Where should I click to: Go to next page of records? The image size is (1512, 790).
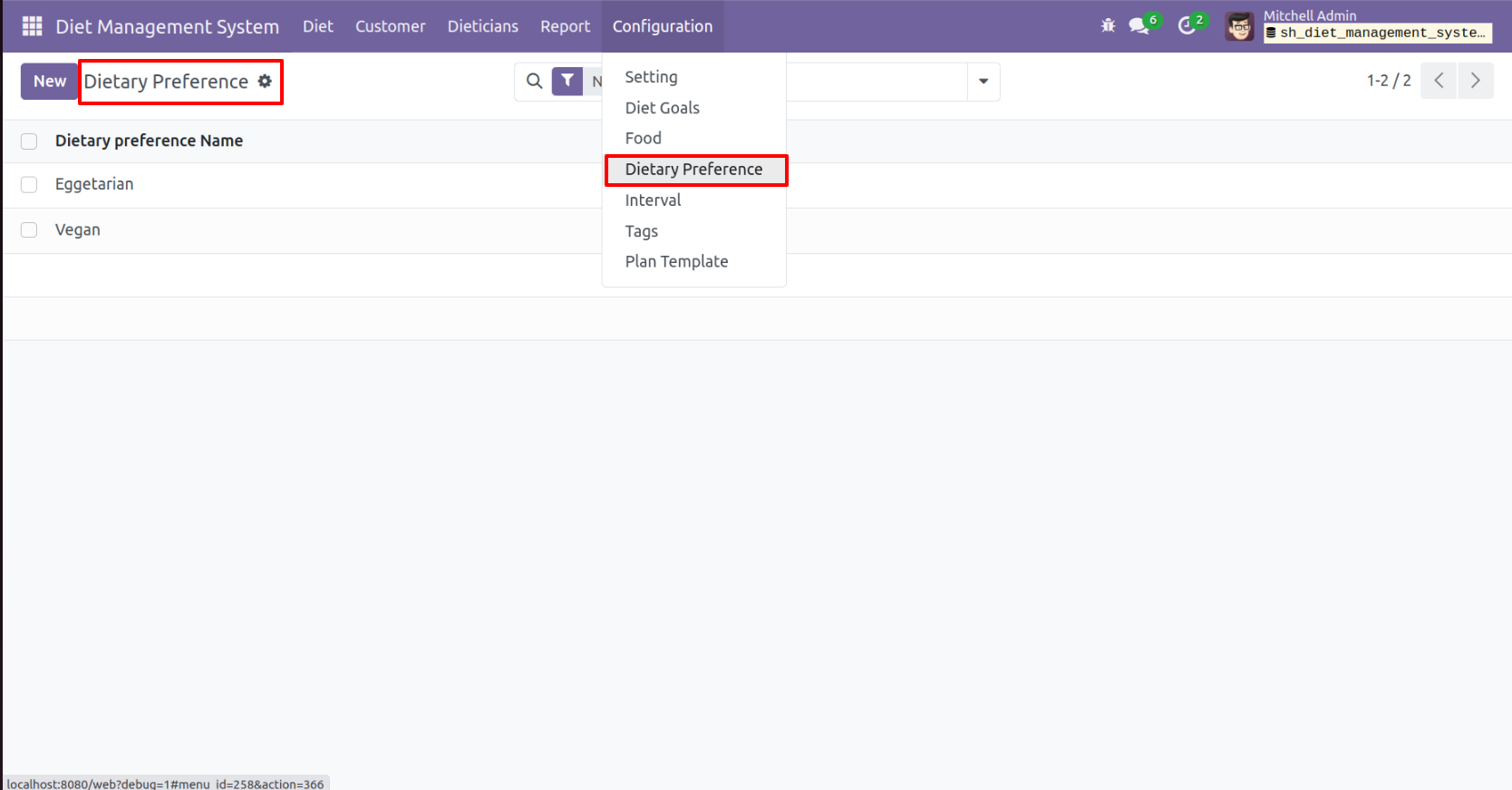[1476, 81]
